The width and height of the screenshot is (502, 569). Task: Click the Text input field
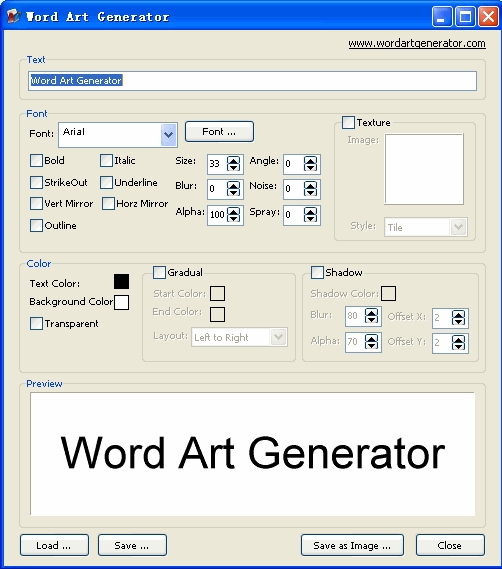253,81
